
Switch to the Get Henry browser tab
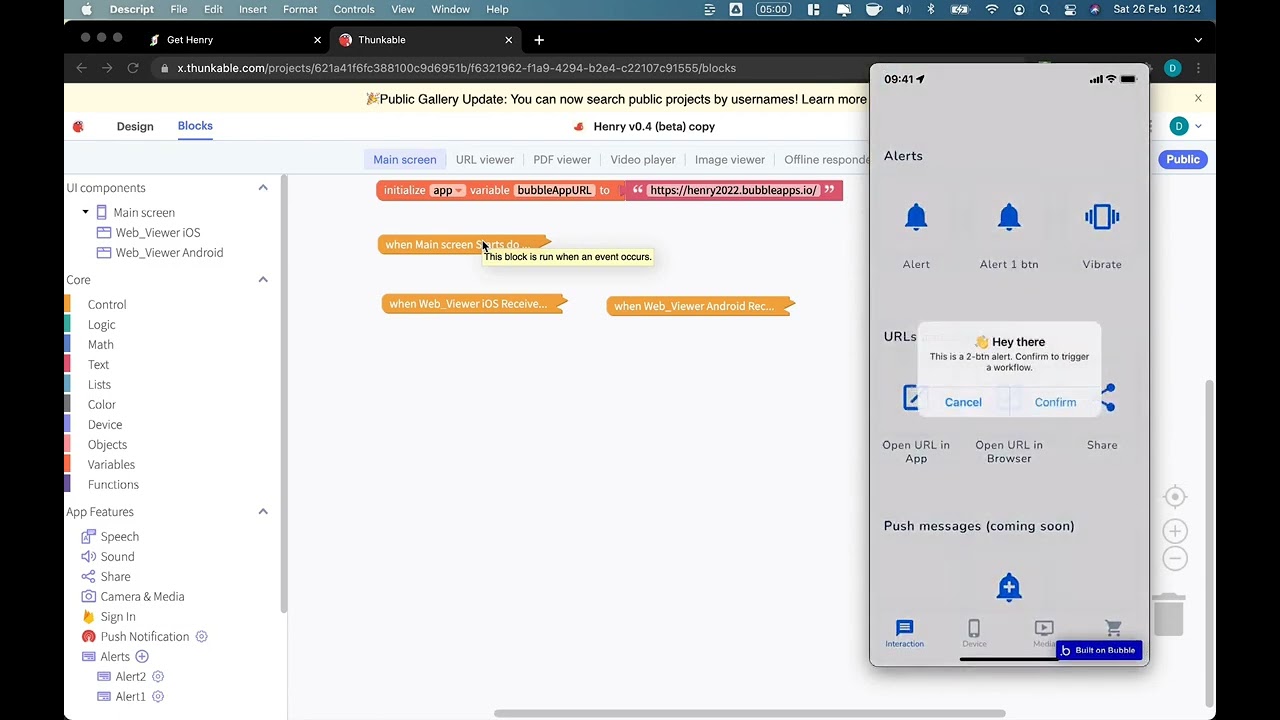coord(190,40)
